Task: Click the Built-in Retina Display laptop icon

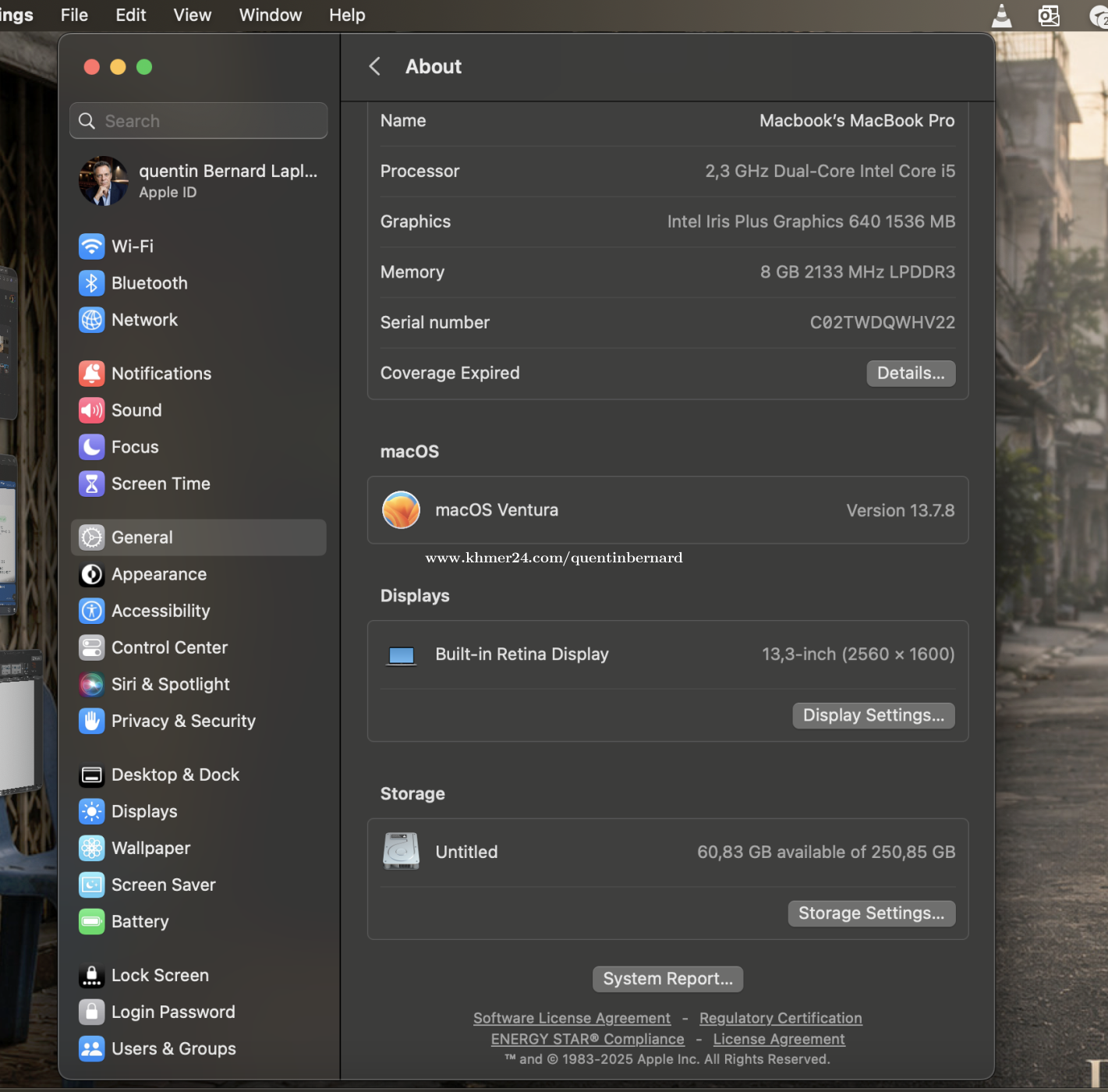Action: coord(402,655)
